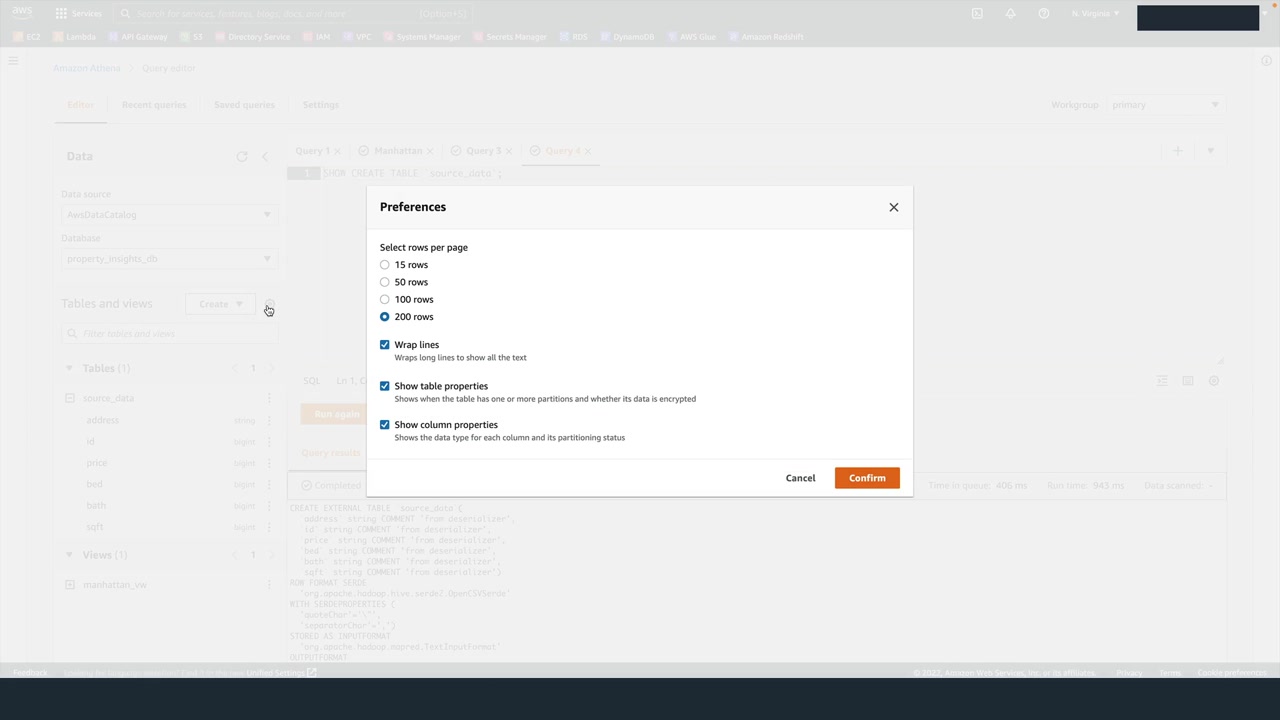This screenshot has width=1280, height=720.
Task: Select the 100 rows radio option
Action: 385,299
